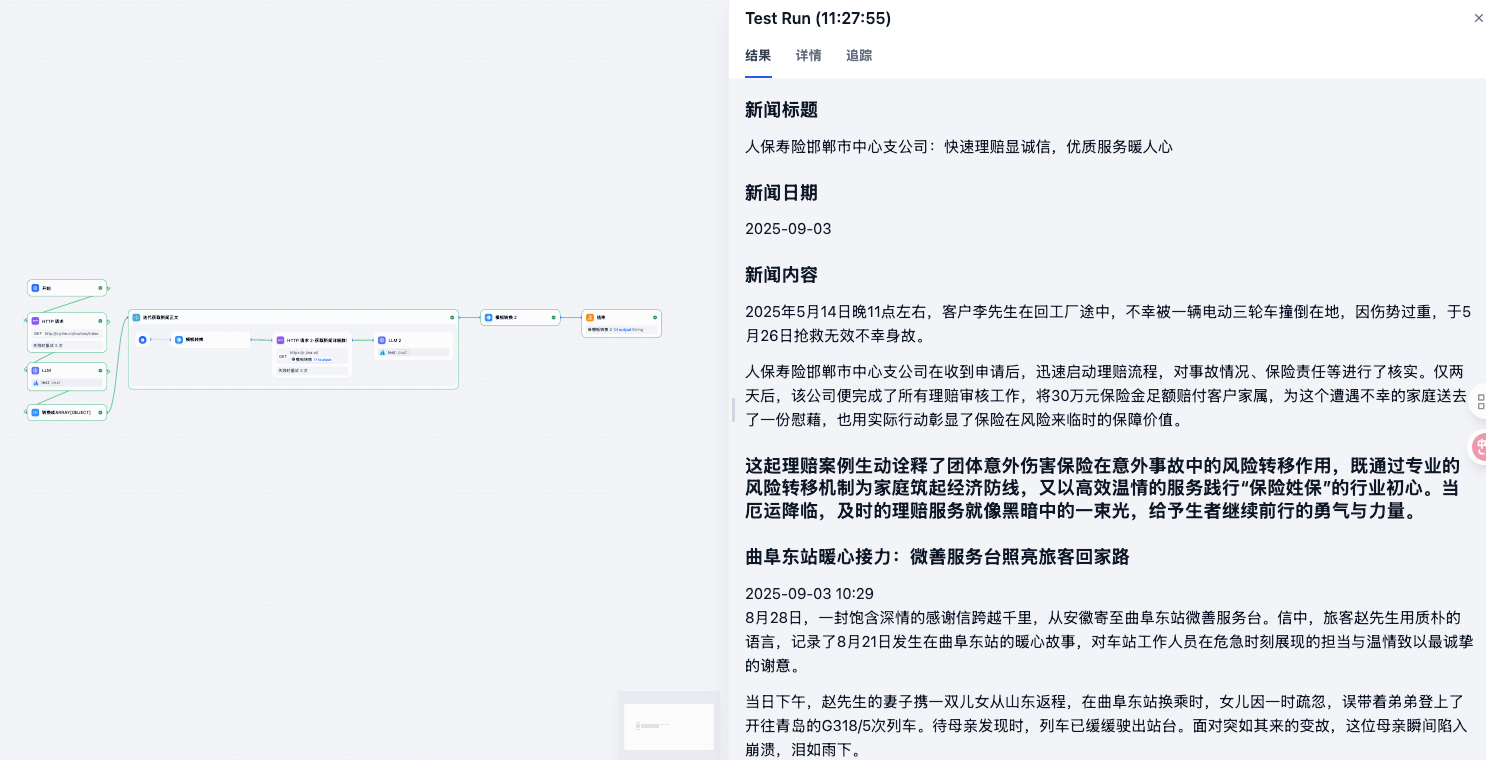Select the 开始 start node icon
This screenshot has height=760, width=1486.
click(35, 288)
